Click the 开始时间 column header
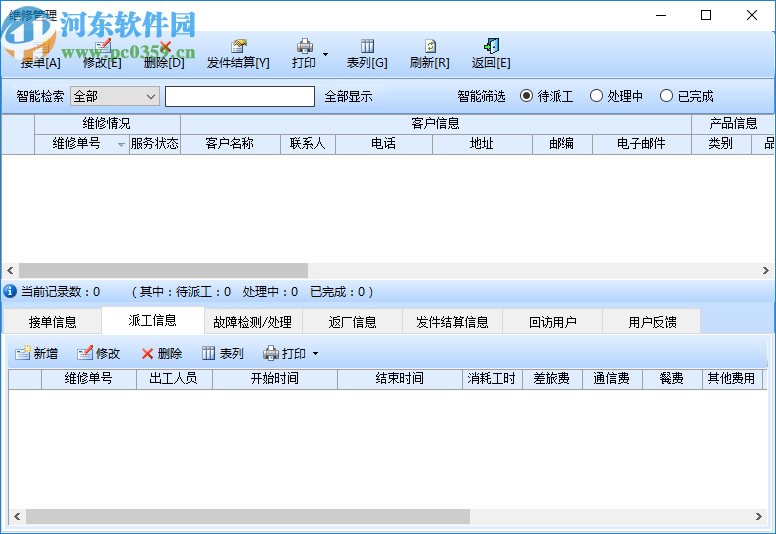This screenshot has height=534, width=776. (275, 379)
